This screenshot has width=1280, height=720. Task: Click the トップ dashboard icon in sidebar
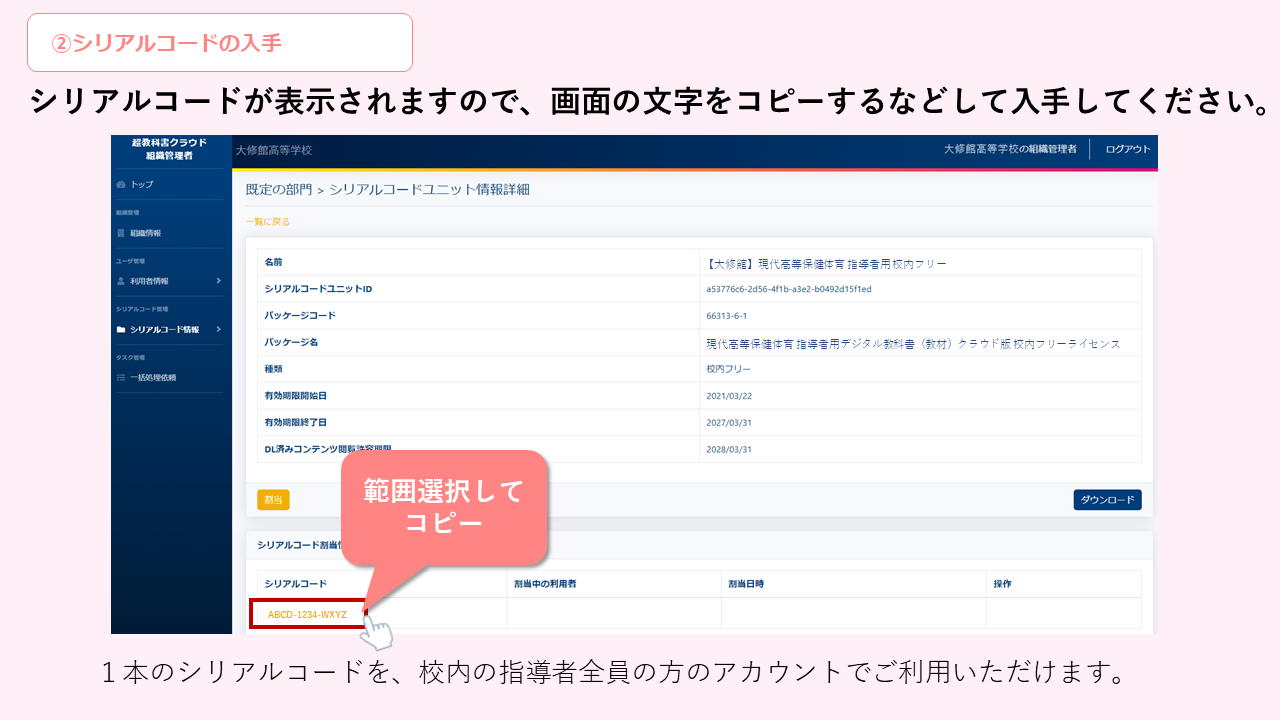coord(121,185)
